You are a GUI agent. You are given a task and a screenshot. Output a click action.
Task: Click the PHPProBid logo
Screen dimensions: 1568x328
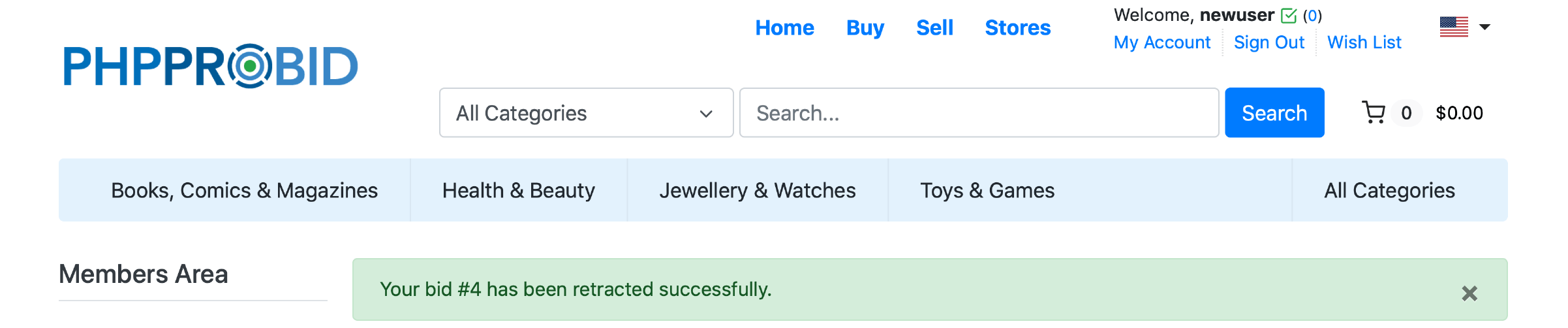(x=210, y=66)
